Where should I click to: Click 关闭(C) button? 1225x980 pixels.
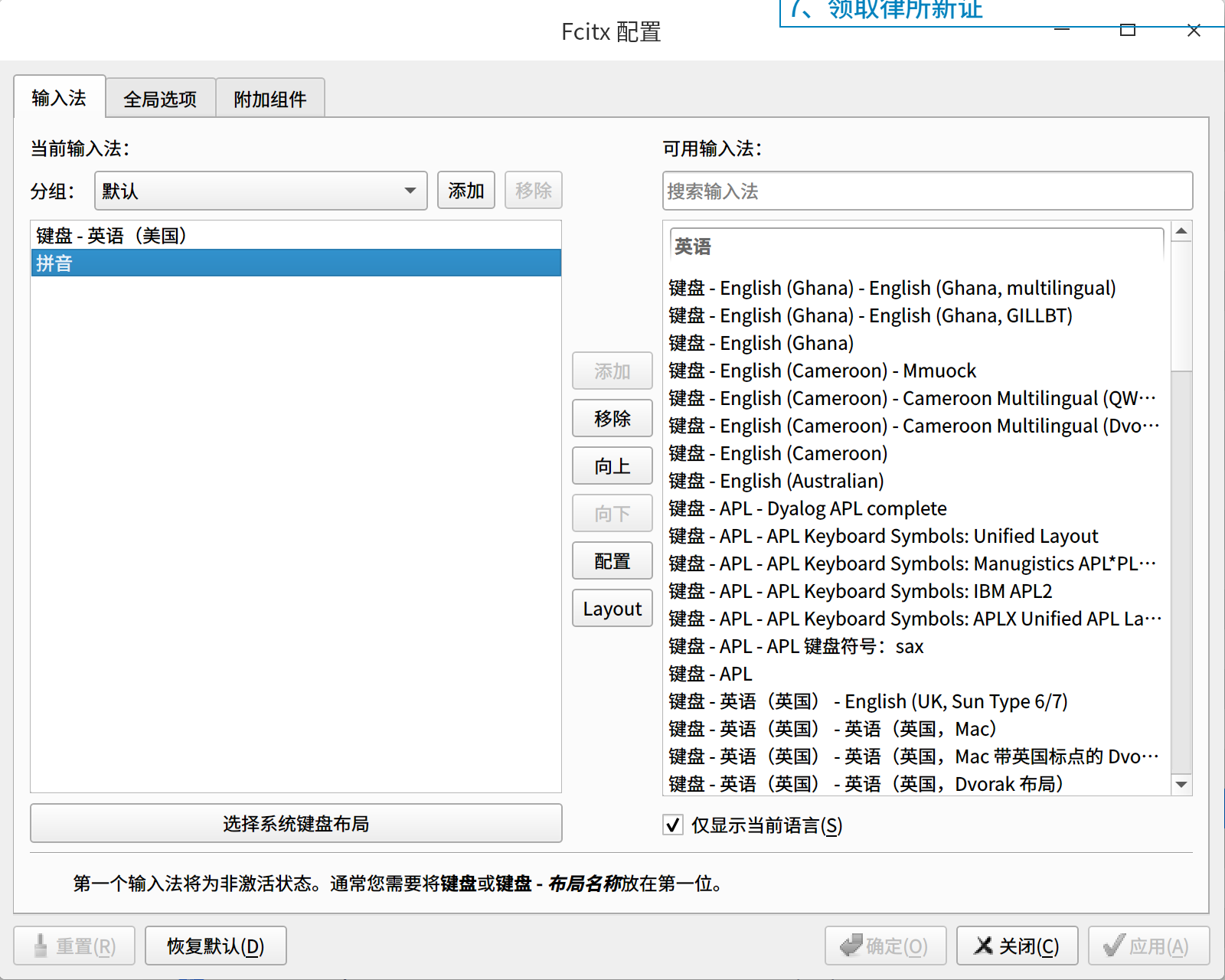pyautogui.click(x=1017, y=946)
